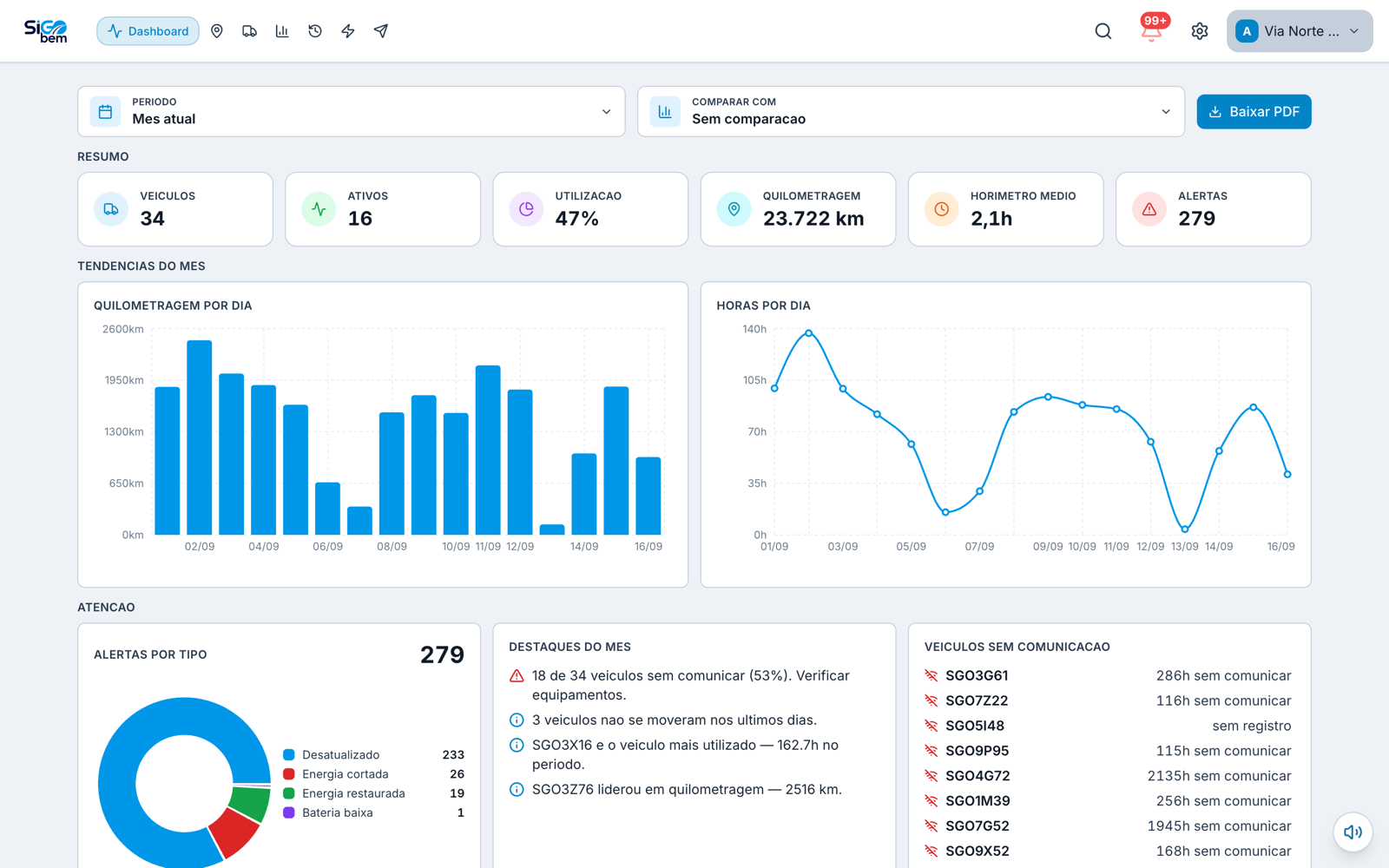The height and width of the screenshot is (868, 1389).
Task: Click the SGO7Z22 vehicle row
Action: pyautogui.click(x=1108, y=701)
